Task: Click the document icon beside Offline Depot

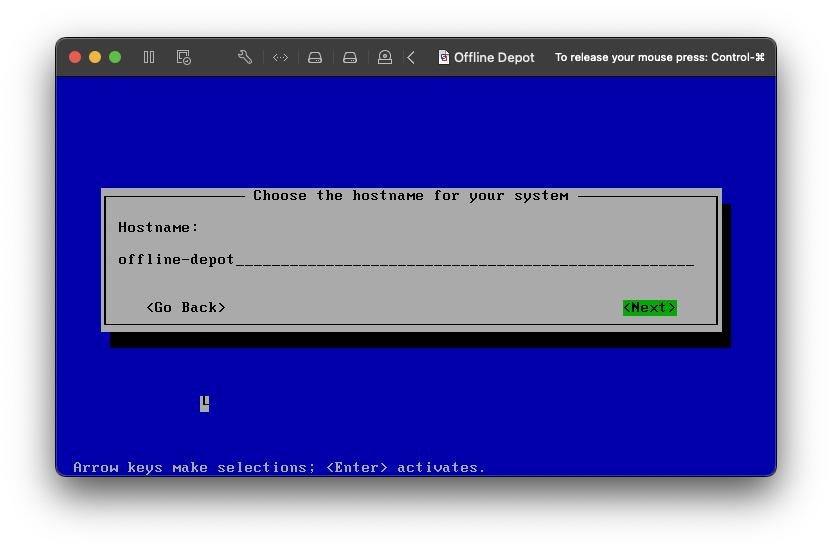Action: pos(444,57)
